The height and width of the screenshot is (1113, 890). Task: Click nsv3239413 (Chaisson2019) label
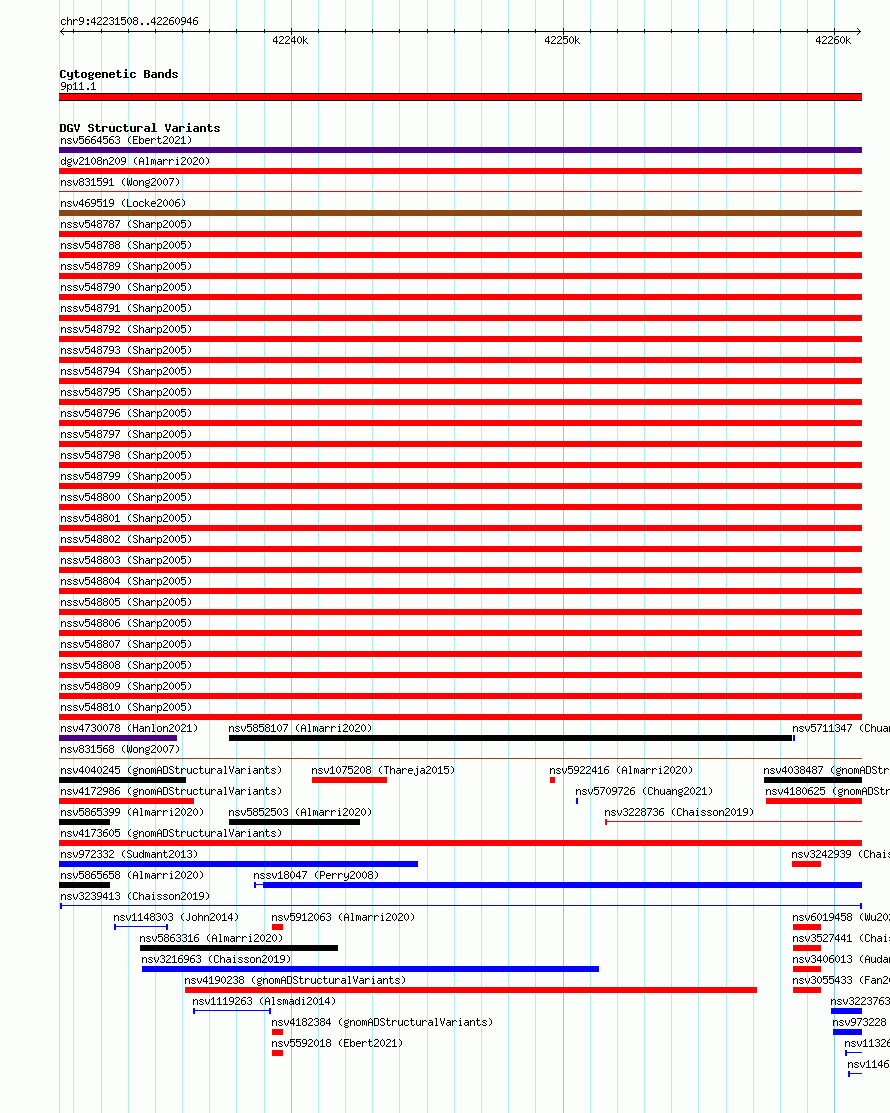pyautogui.click(x=135, y=897)
